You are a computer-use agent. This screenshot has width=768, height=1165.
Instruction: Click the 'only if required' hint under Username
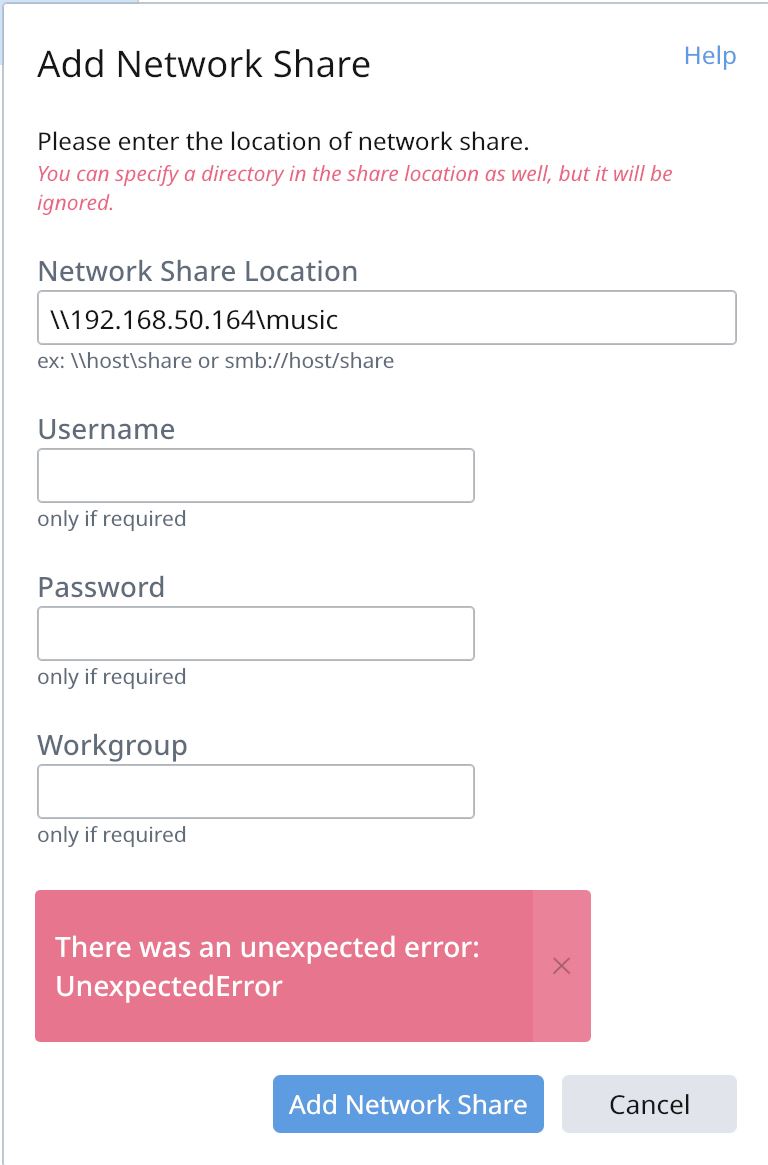(111, 519)
